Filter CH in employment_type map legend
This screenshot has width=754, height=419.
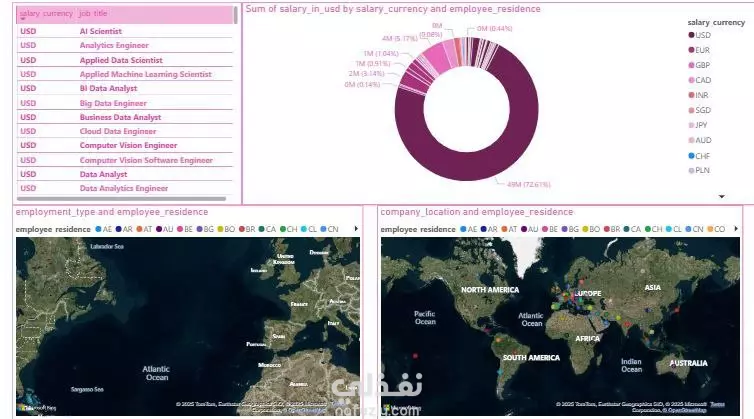pos(289,229)
